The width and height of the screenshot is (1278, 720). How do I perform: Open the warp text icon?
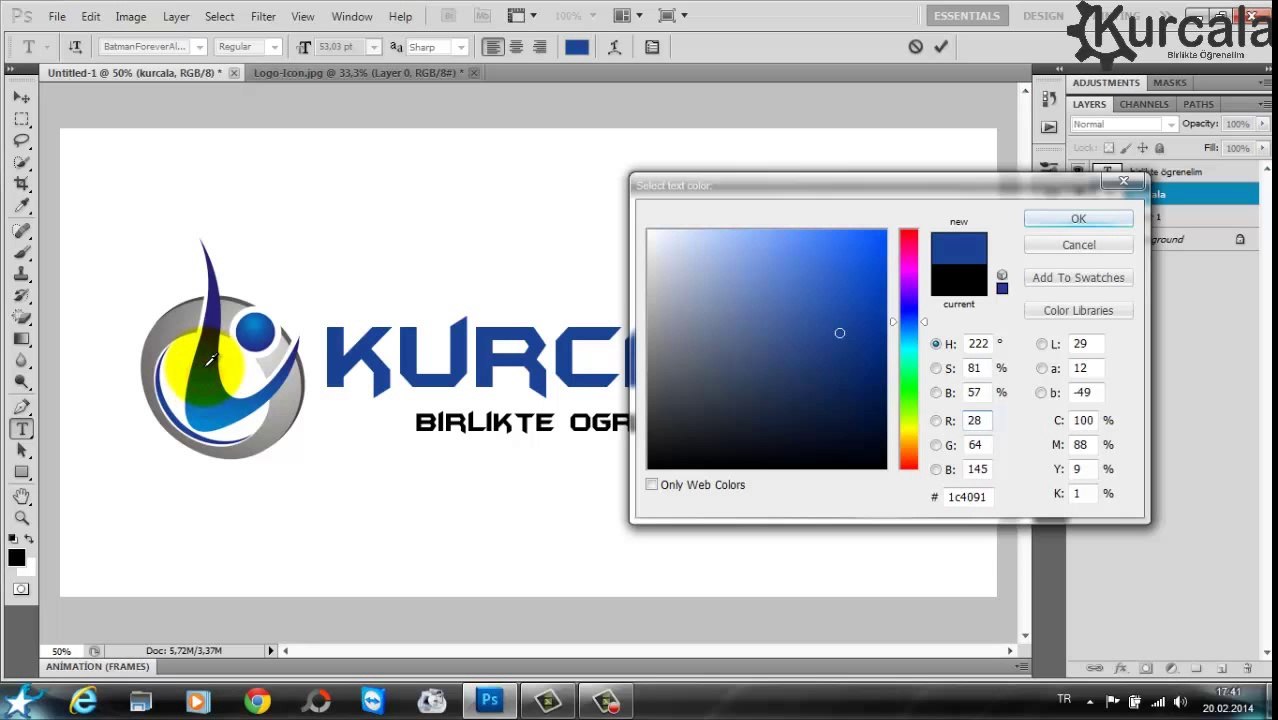click(615, 47)
